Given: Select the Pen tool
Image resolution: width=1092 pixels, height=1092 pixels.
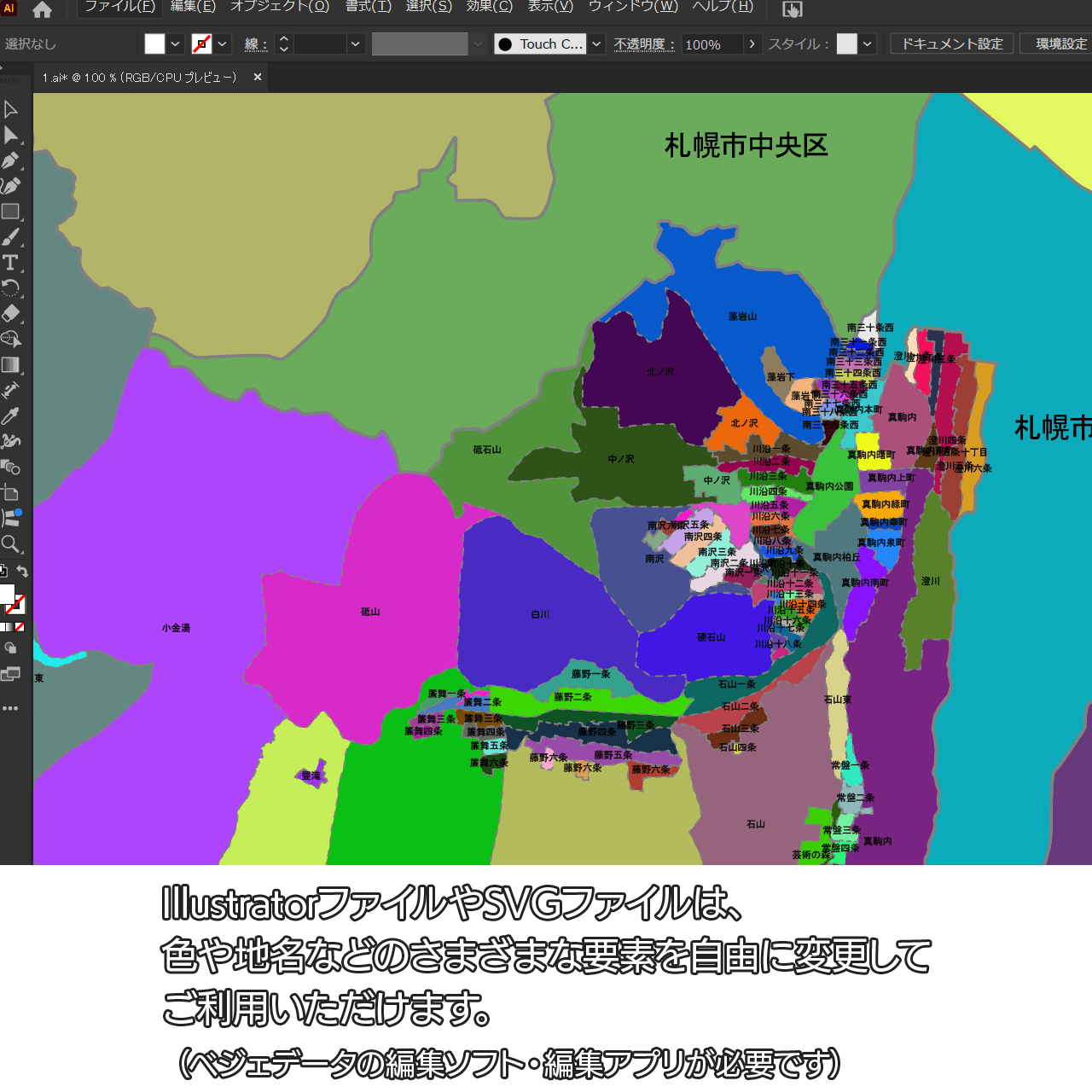Looking at the screenshot, I should [x=11, y=160].
